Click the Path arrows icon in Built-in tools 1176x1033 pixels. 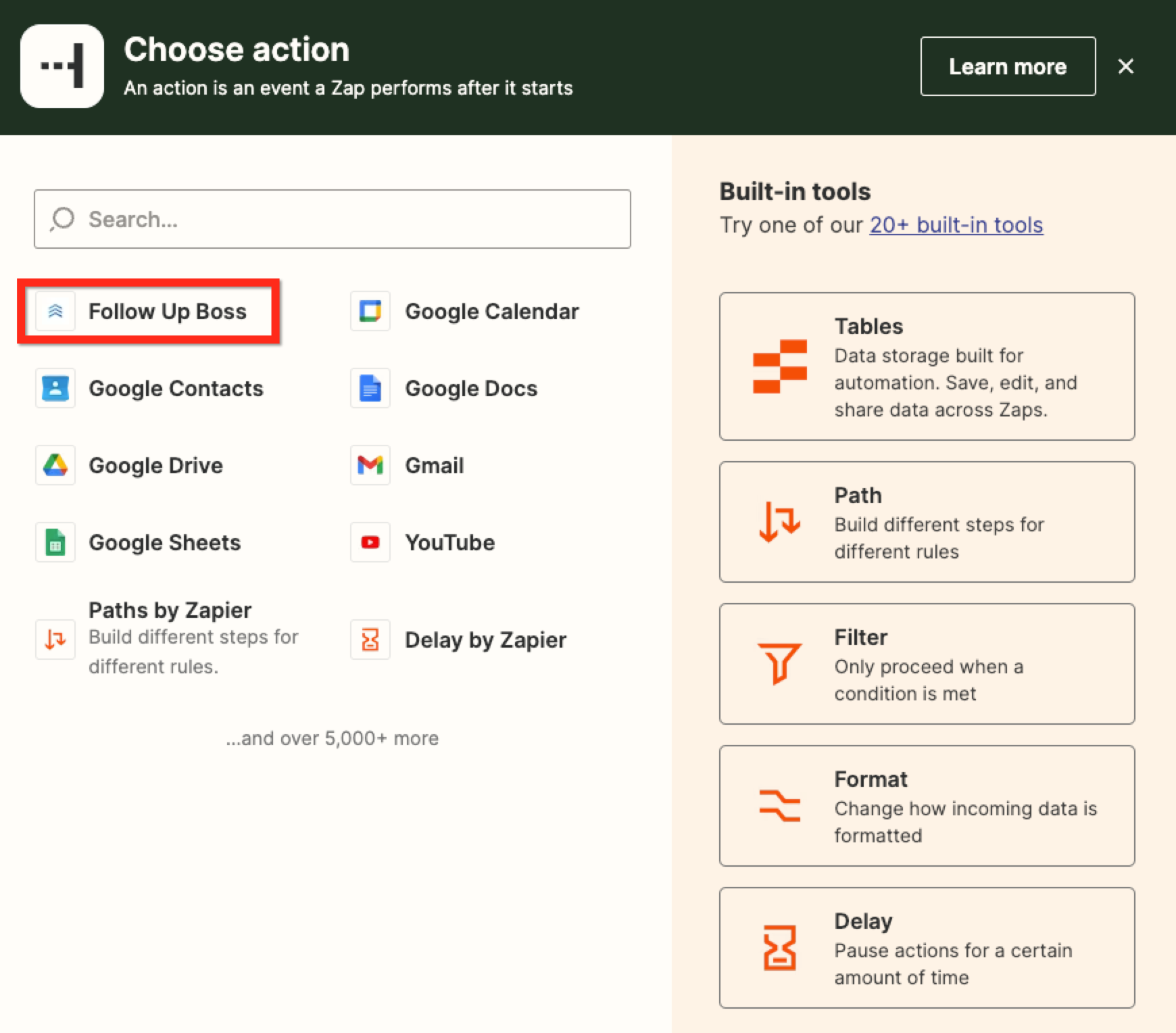[x=779, y=522]
